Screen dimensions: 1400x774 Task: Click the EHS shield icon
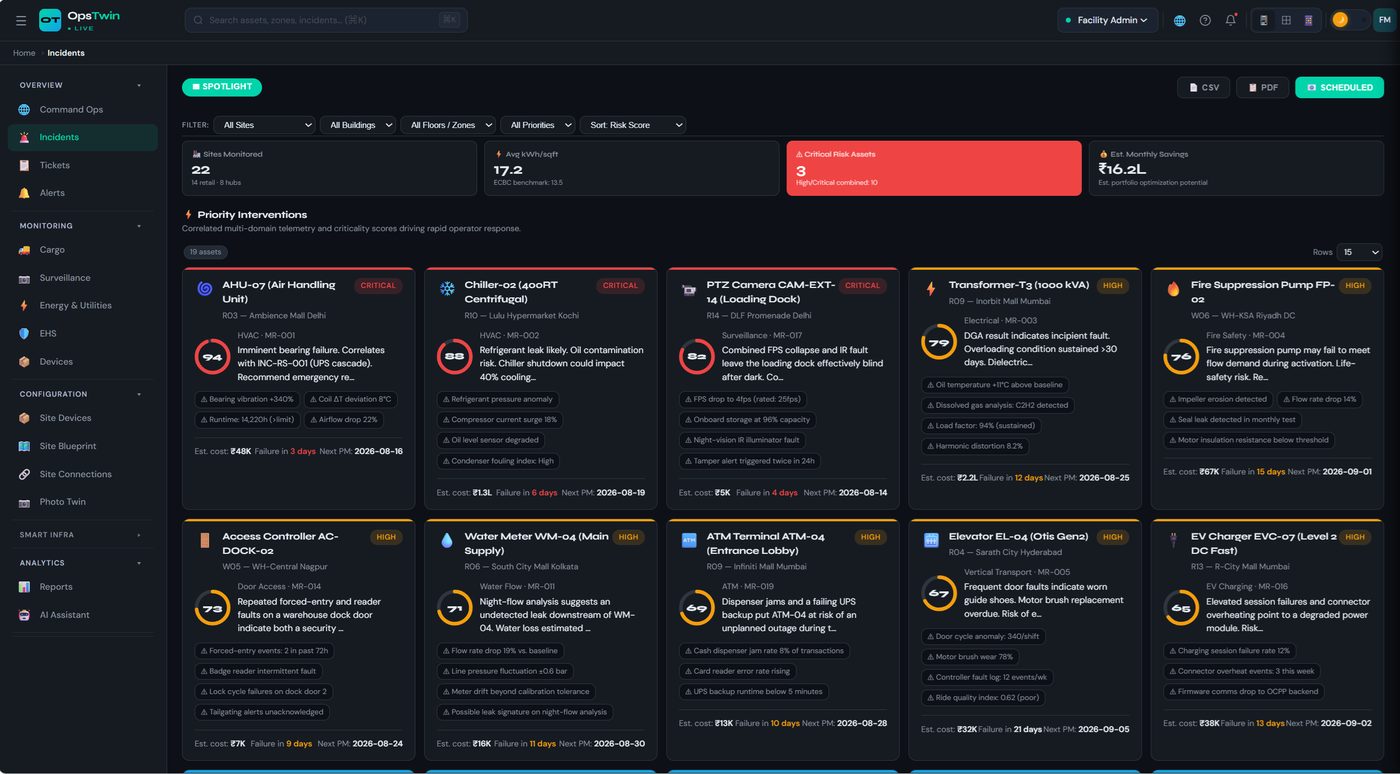24,334
